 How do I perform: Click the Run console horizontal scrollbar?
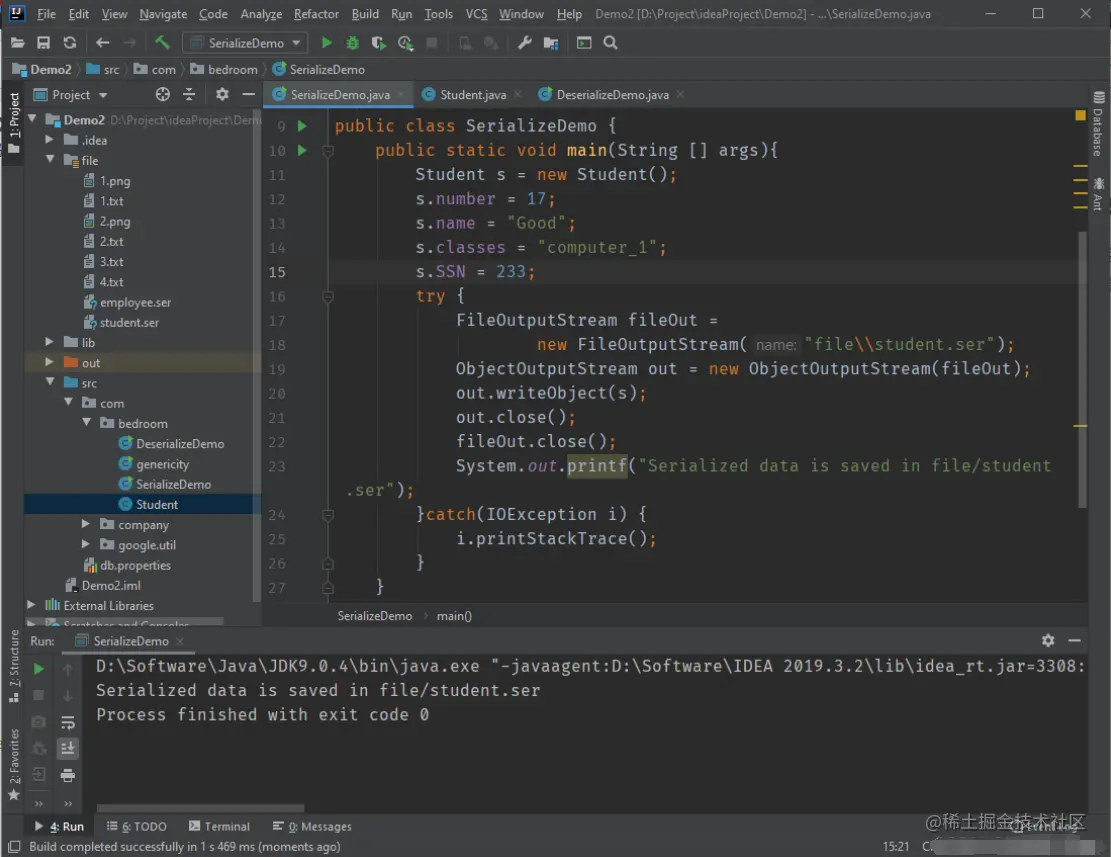click(200, 808)
